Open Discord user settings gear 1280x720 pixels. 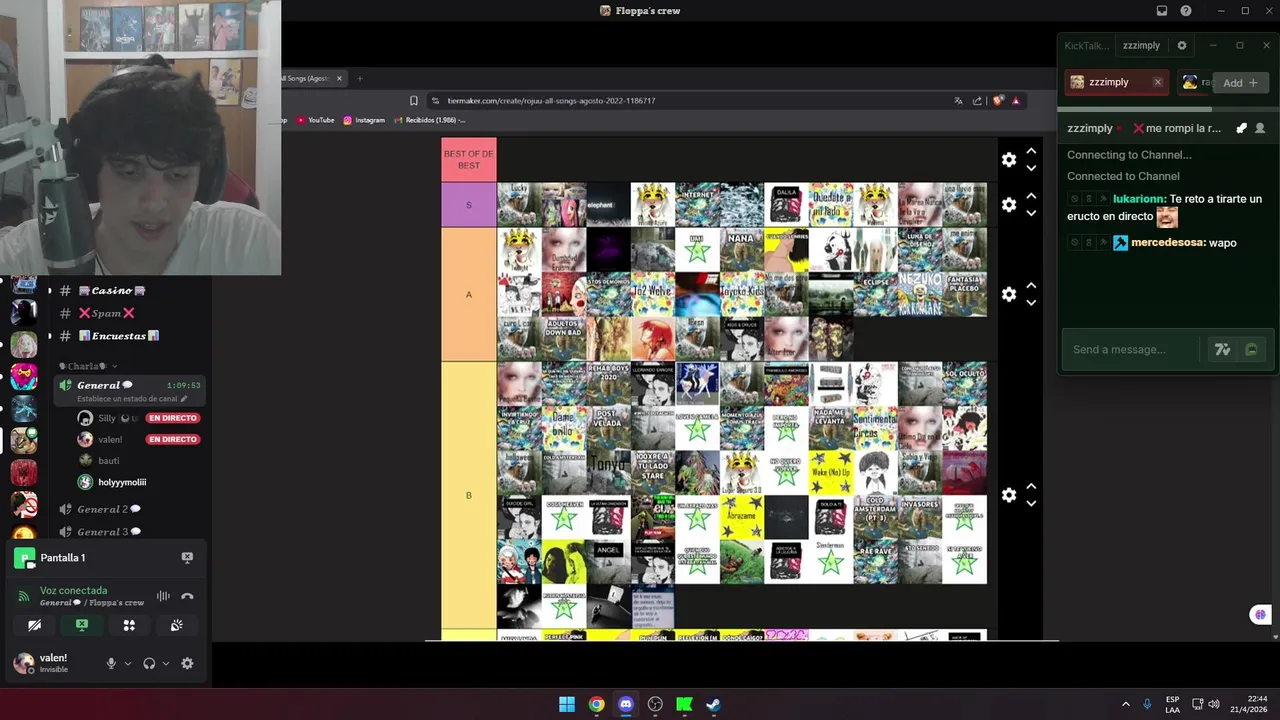tap(187, 663)
